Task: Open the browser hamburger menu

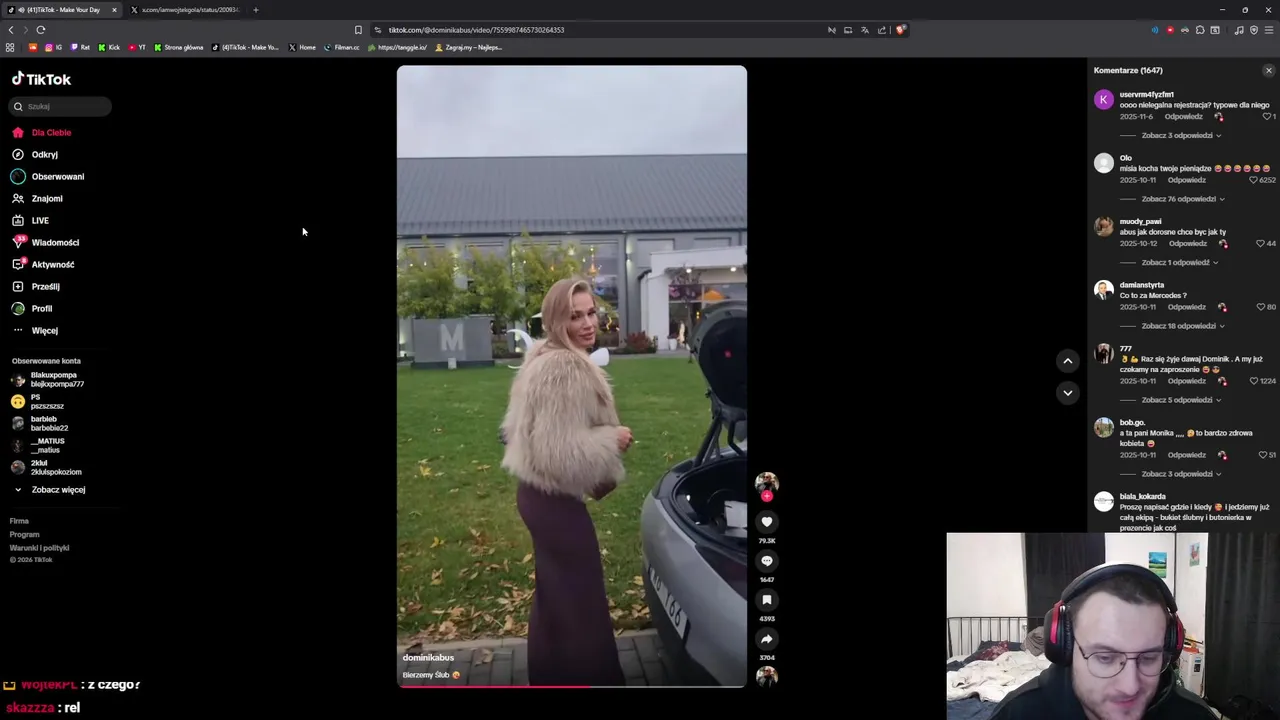Action: coord(1269,30)
